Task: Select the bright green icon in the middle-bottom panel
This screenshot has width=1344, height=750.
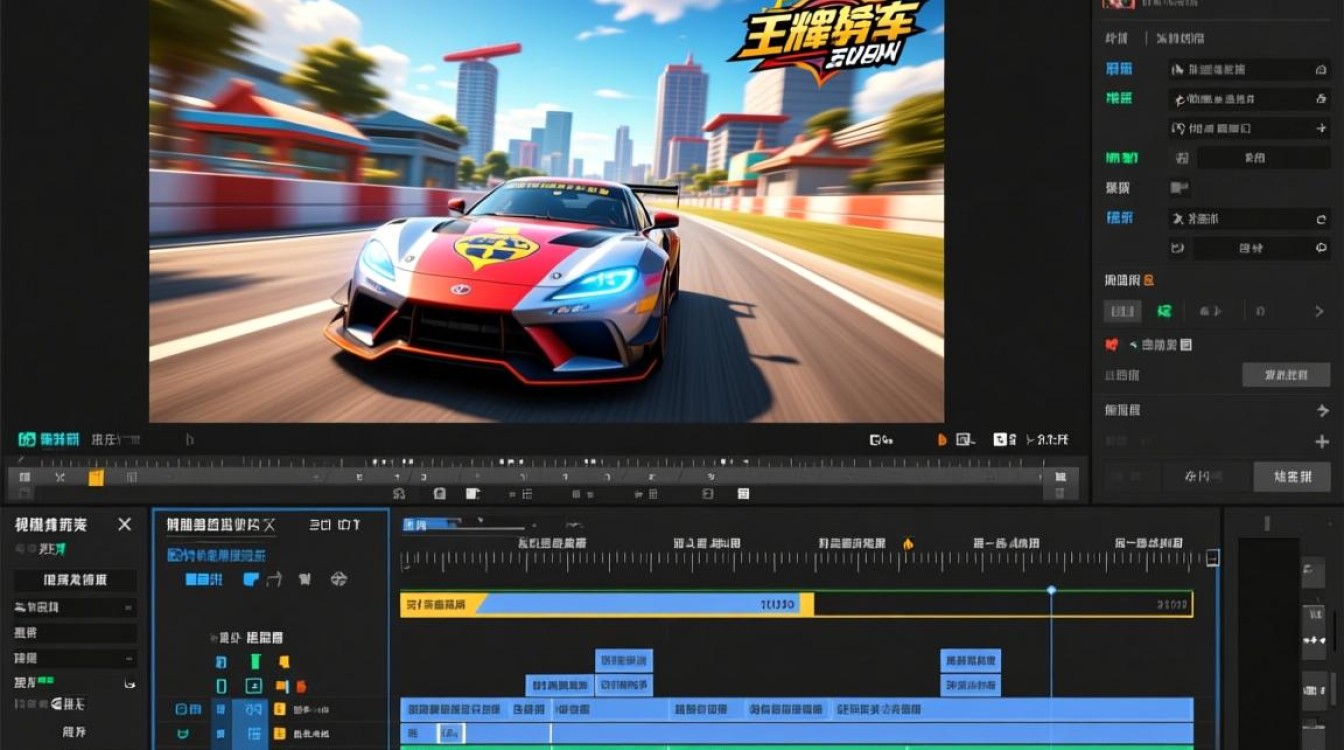Action: [255, 661]
